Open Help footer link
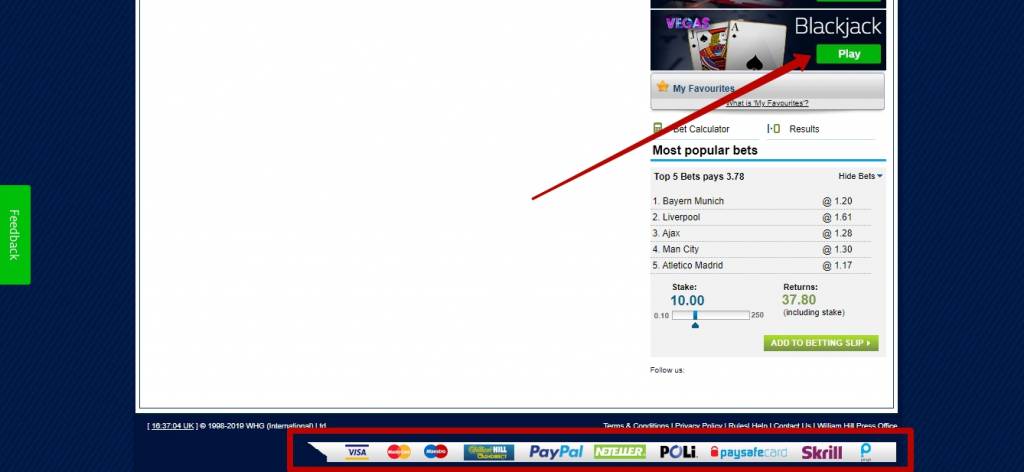Screen dimensions: 1024x472 pyautogui.click(x=759, y=426)
